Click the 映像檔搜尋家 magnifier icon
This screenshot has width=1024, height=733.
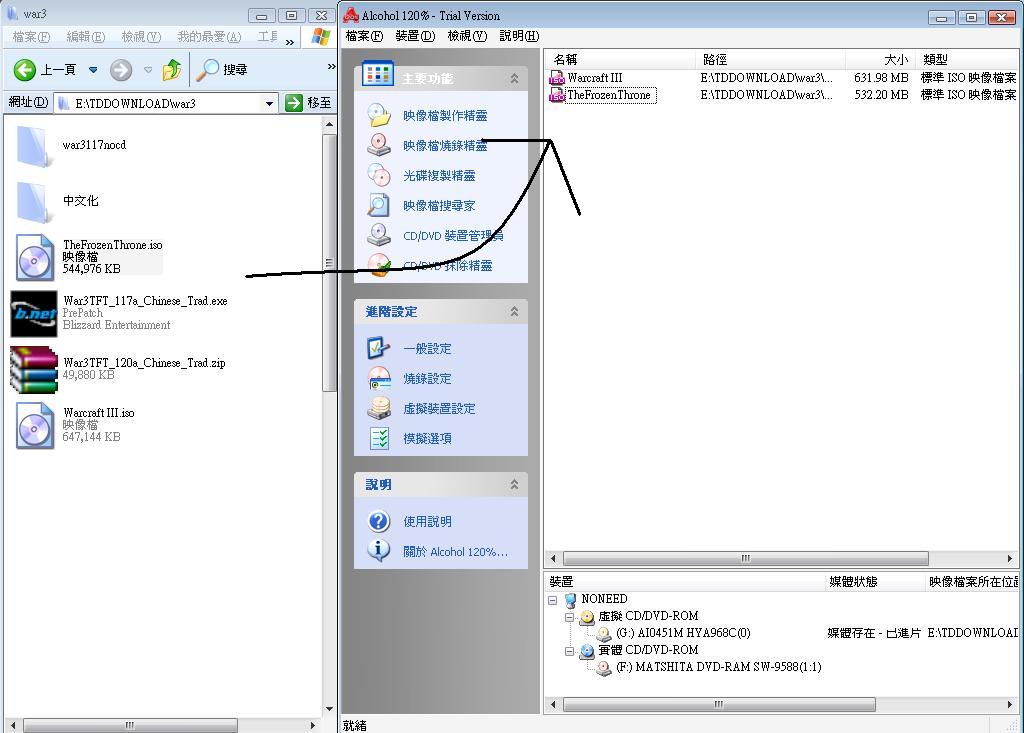(379, 205)
